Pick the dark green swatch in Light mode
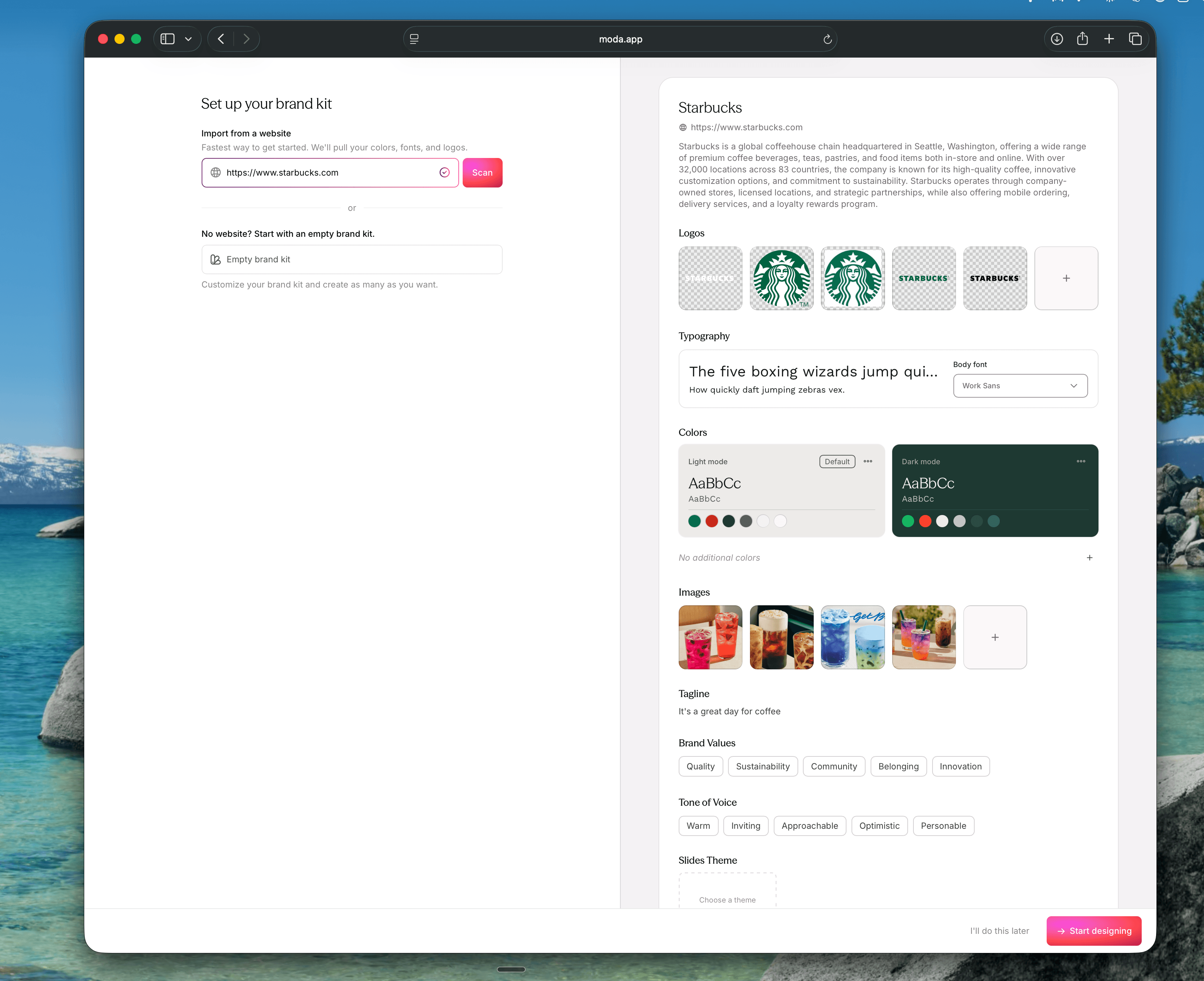The width and height of the screenshot is (1204, 981). pos(729,521)
